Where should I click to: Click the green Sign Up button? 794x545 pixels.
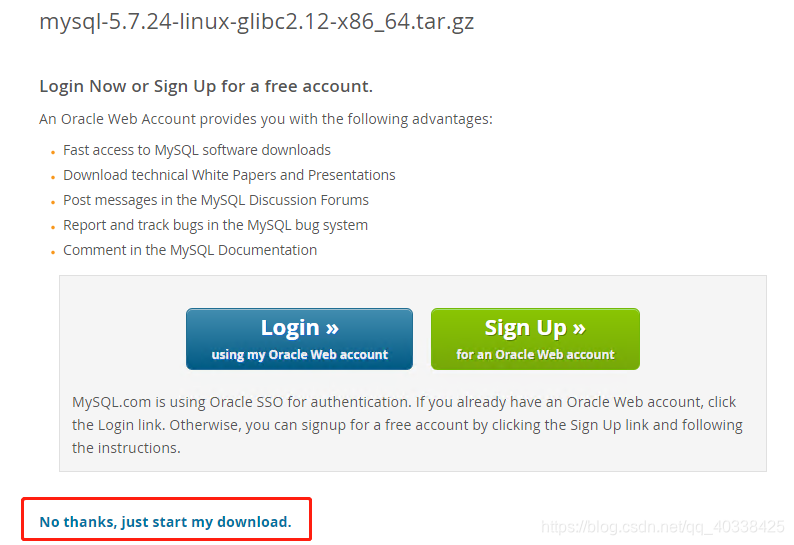(535, 339)
